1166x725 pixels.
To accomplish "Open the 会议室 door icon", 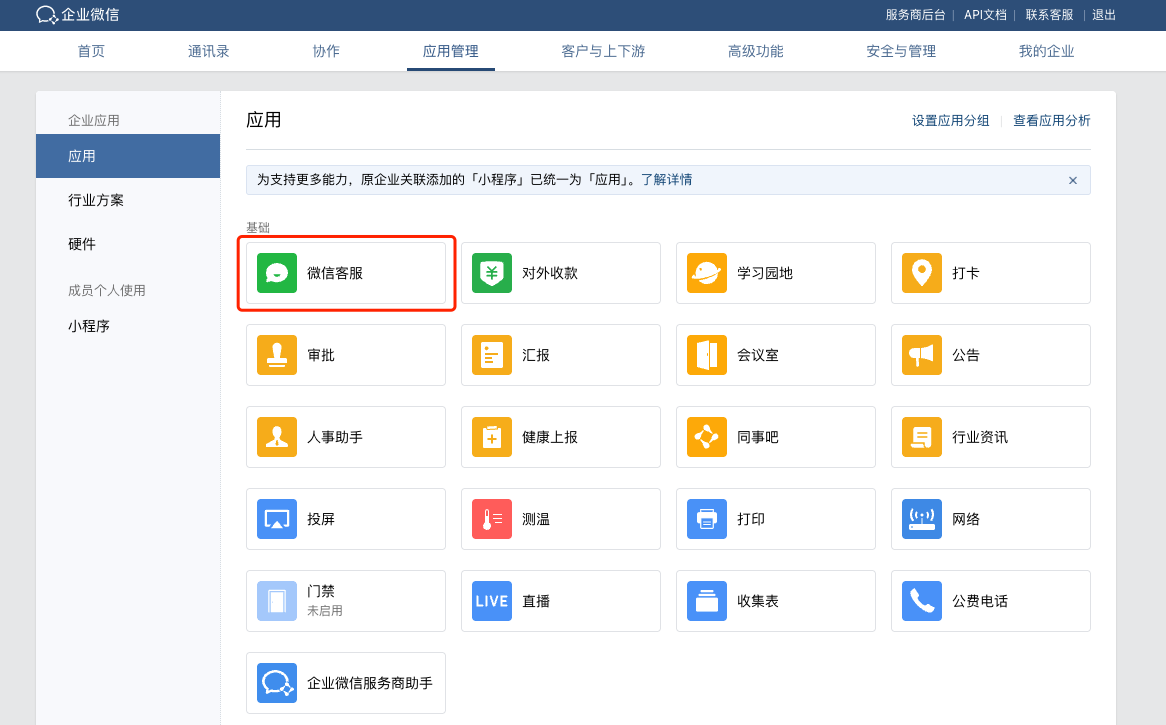I will 706,355.
